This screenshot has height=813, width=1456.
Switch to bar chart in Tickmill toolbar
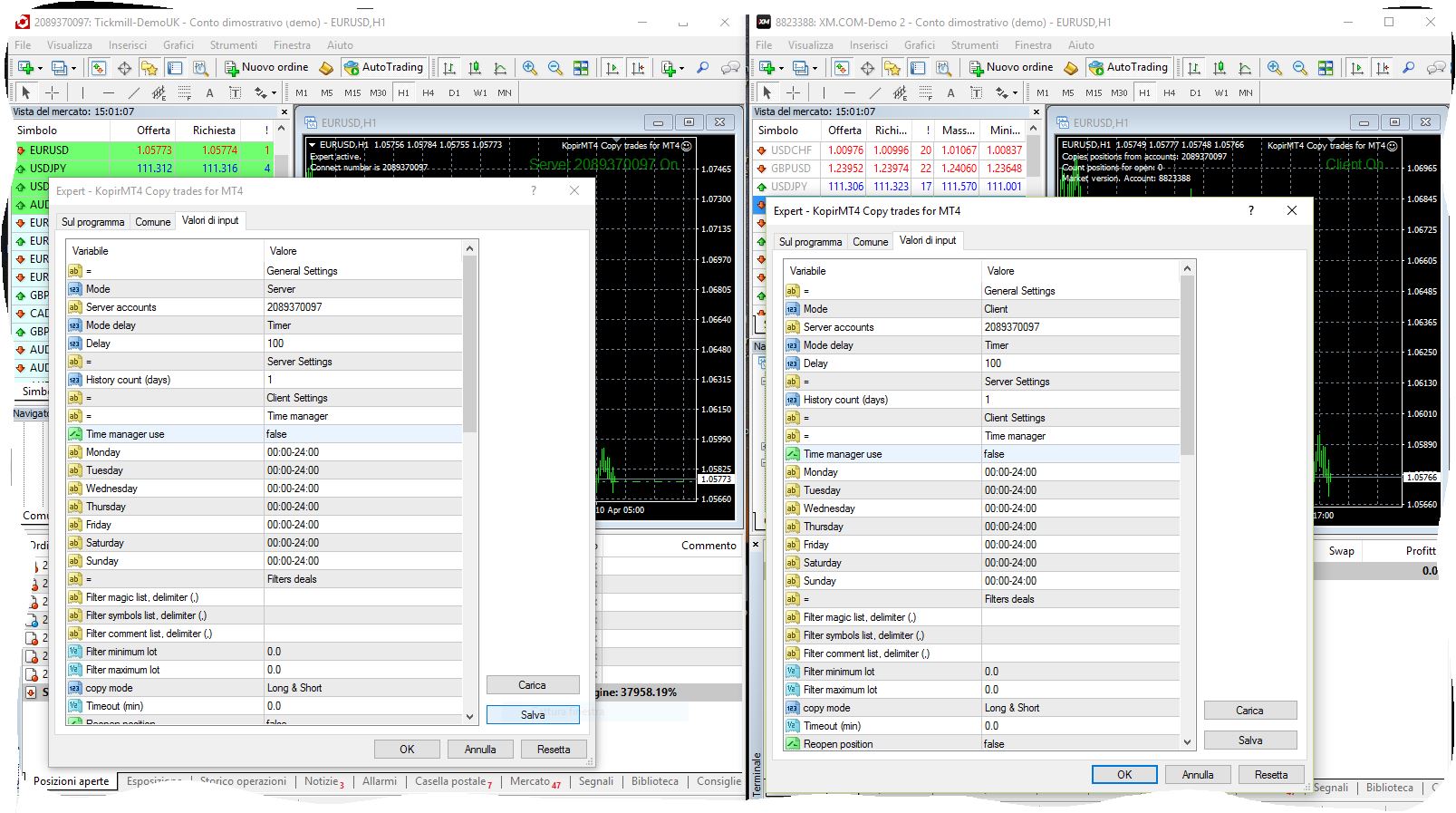449,68
